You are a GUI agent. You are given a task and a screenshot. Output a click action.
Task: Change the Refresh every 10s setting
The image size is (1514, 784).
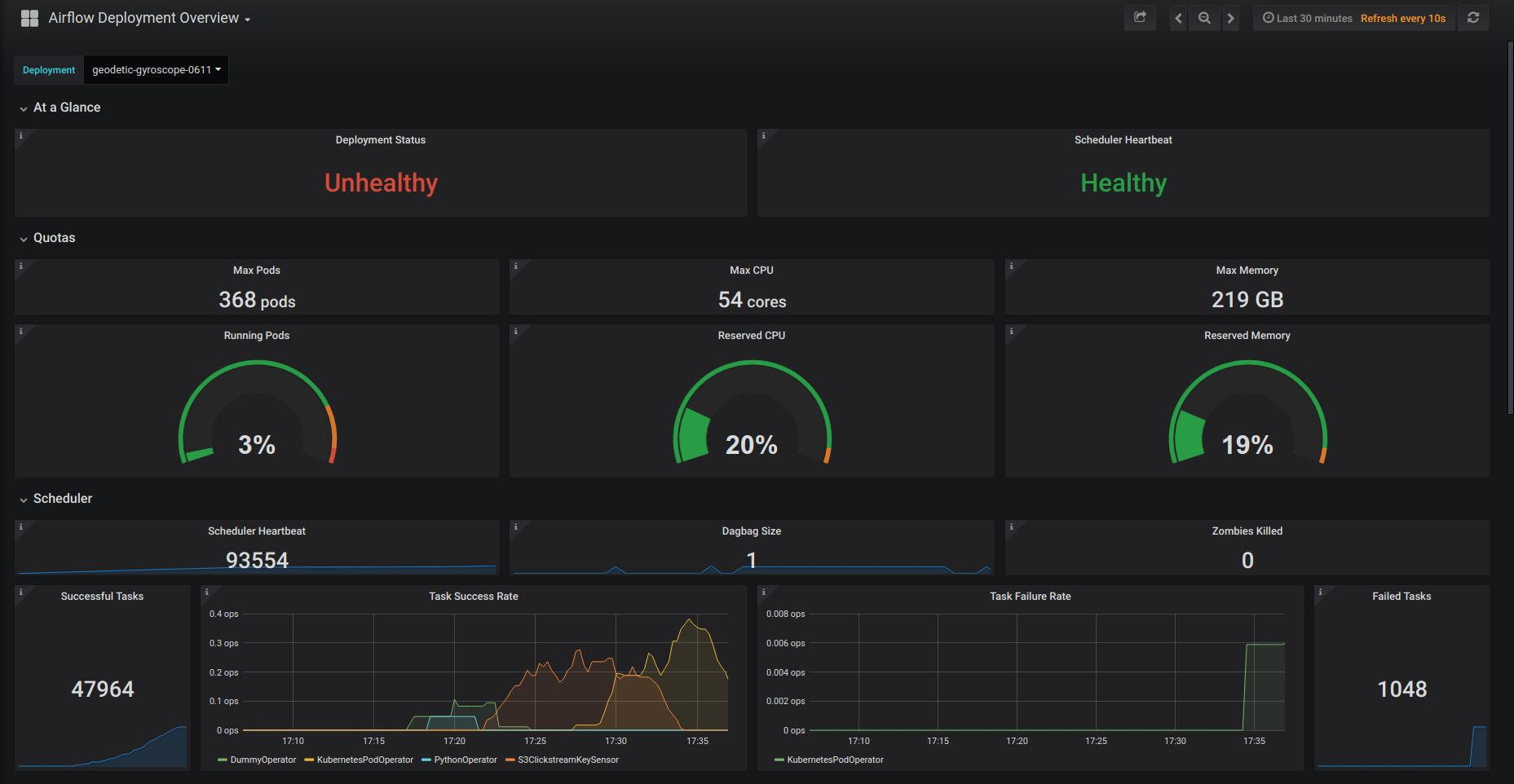click(1403, 17)
